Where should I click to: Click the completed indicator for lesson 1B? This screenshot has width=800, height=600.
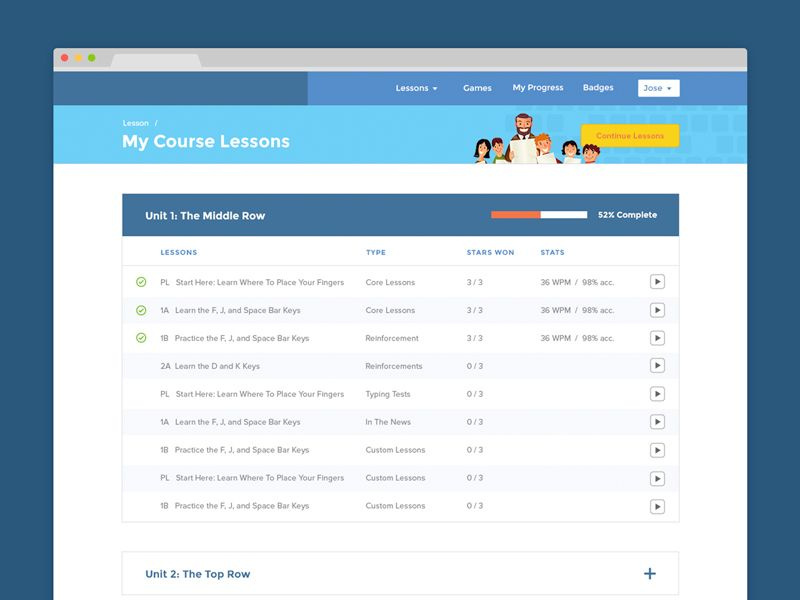[140, 338]
